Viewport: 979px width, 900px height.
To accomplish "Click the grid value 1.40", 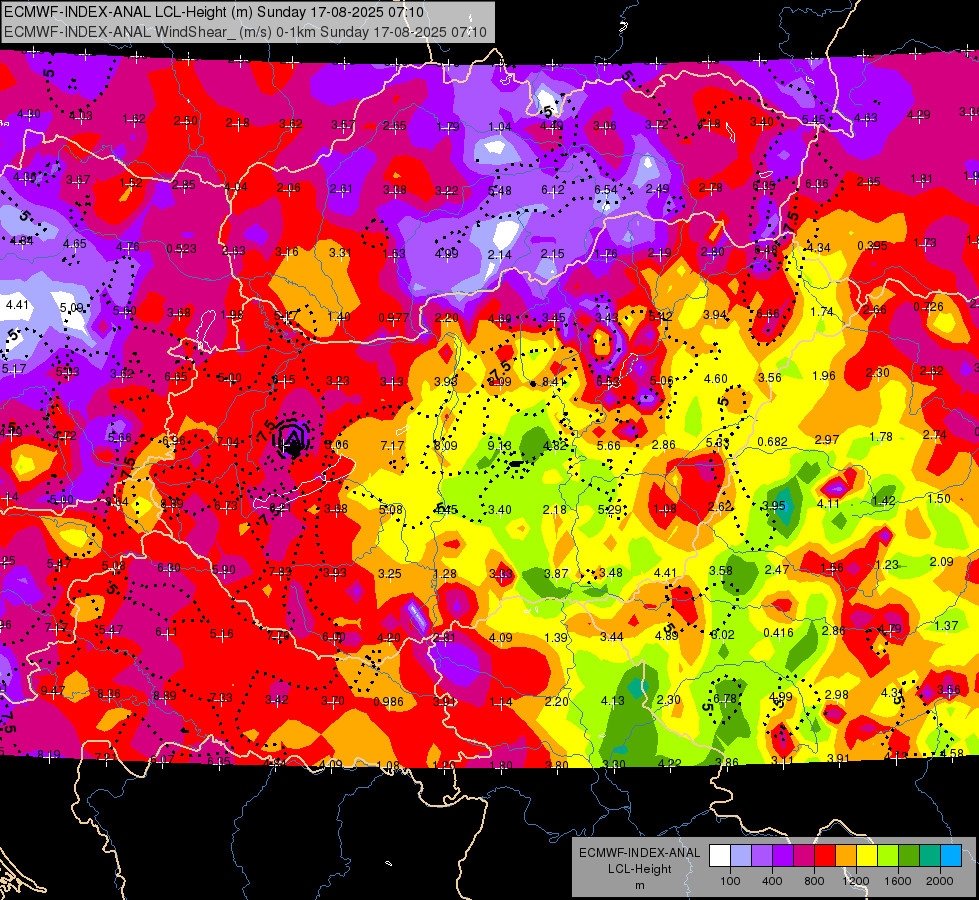I will 339,317.
